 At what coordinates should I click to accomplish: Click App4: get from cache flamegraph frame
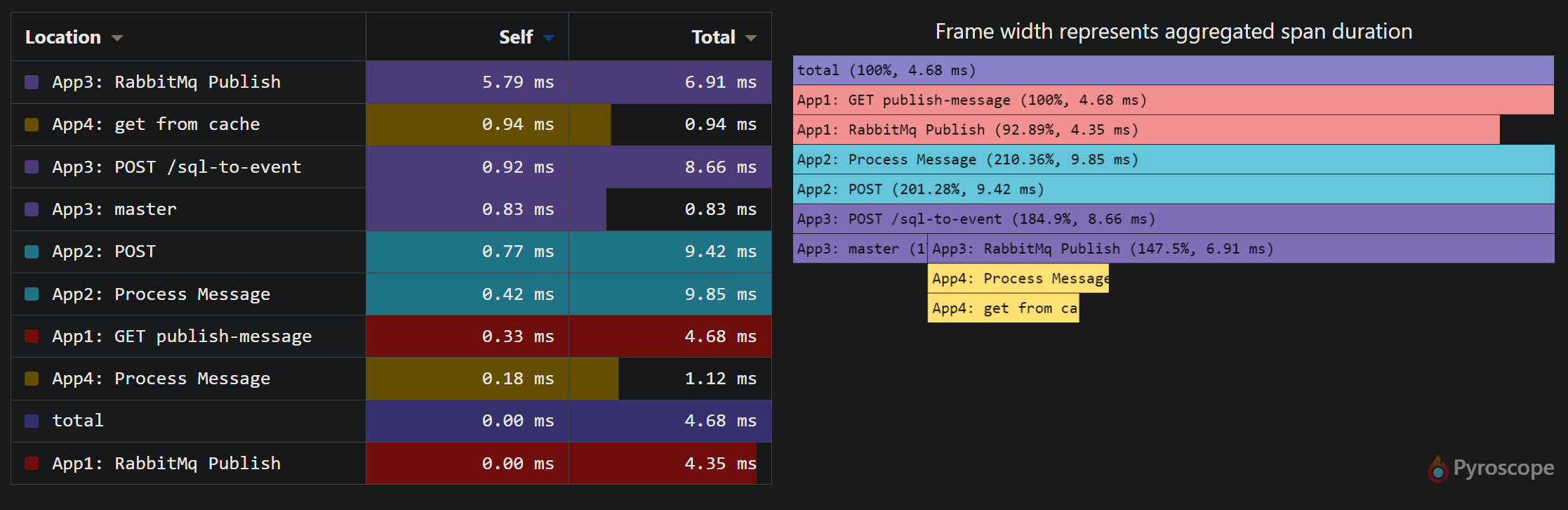[x=1004, y=308]
